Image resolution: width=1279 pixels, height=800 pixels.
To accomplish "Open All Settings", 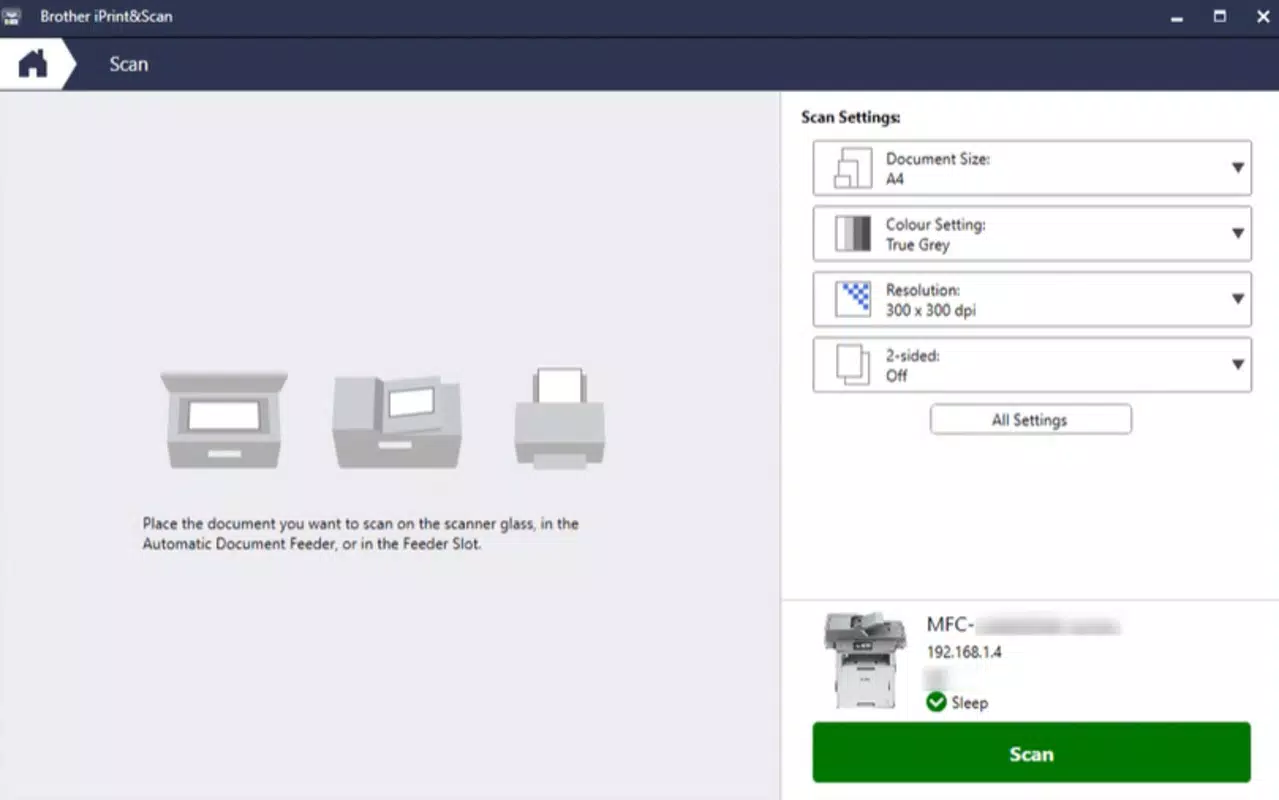I will (x=1030, y=420).
